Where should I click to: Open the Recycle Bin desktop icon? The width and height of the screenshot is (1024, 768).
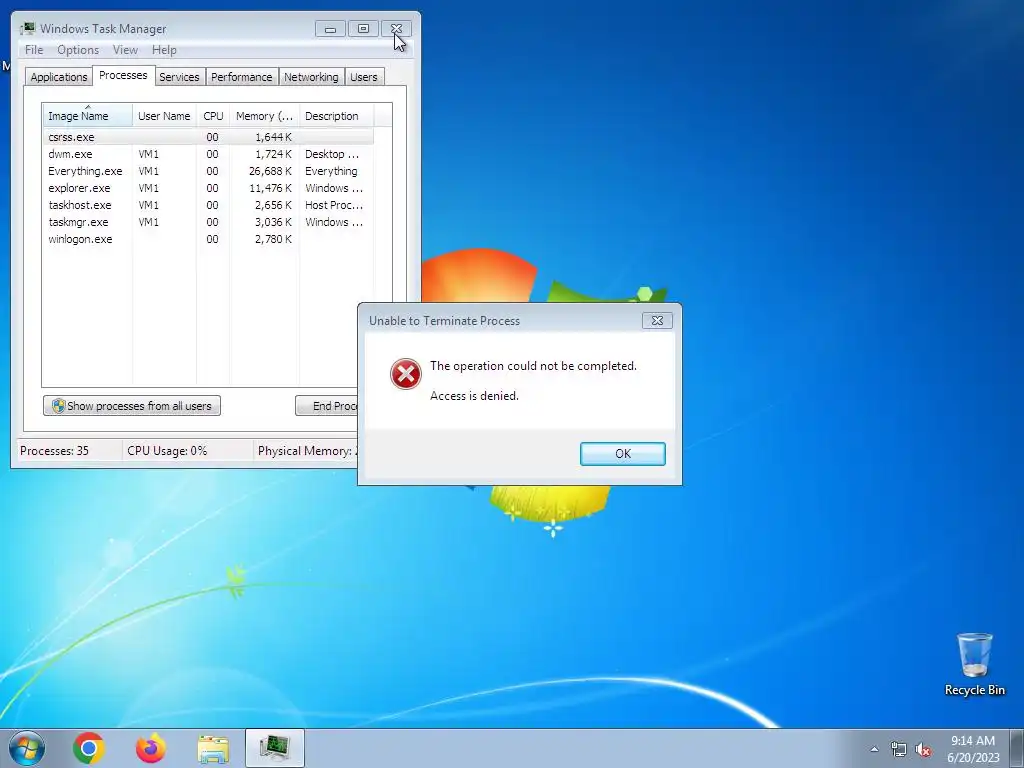(x=974, y=664)
